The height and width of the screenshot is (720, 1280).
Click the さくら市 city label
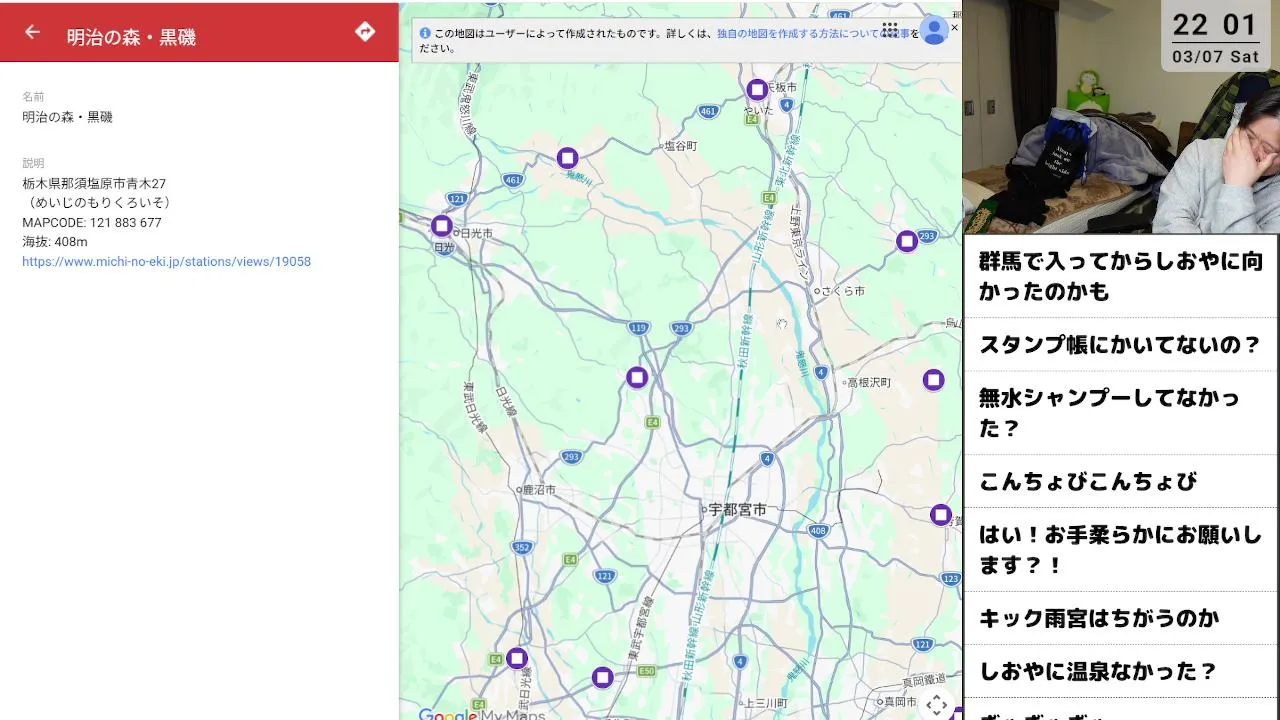(x=845, y=290)
